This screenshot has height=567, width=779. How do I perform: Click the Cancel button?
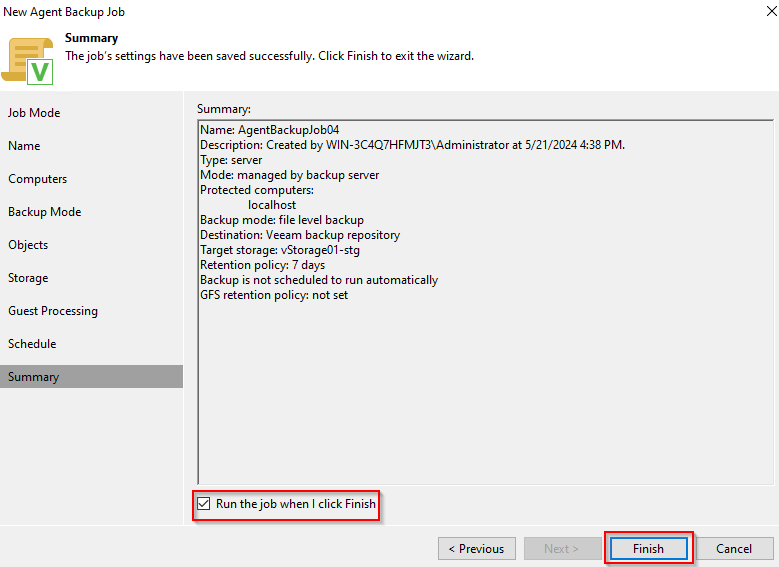pos(734,548)
